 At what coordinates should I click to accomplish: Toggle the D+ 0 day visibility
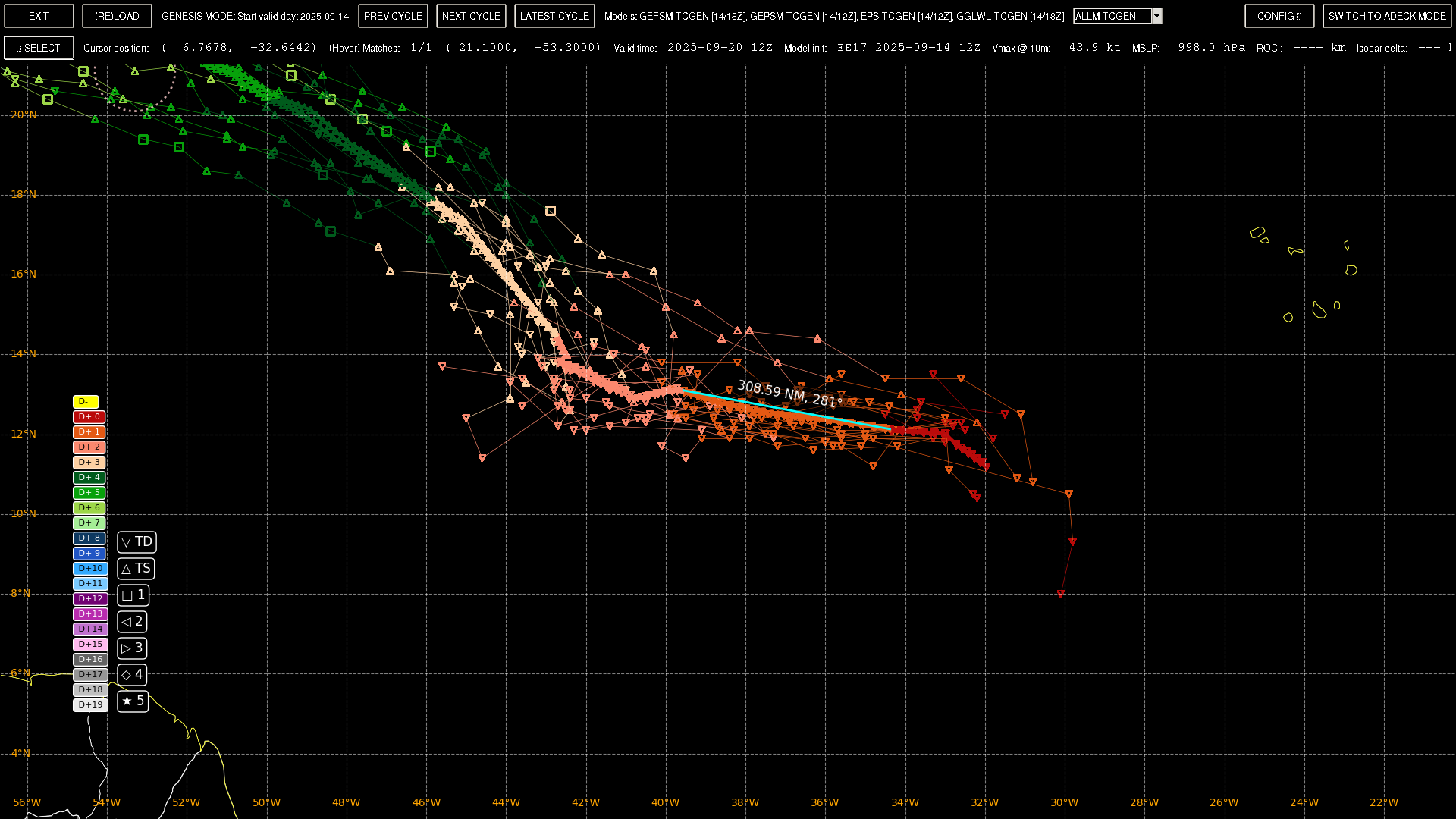pyautogui.click(x=89, y=416)
